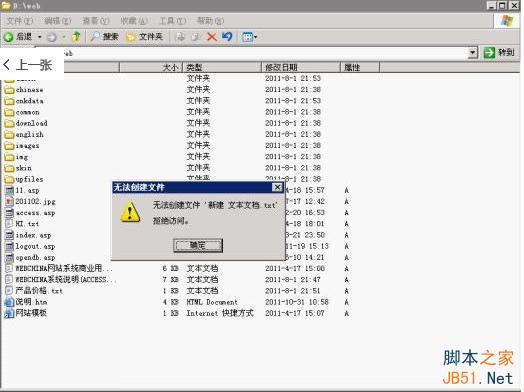Screen dimensions: 524x392
Task: Click the 2011-10-31 10:58 date cell
Action: click(297, 302)
